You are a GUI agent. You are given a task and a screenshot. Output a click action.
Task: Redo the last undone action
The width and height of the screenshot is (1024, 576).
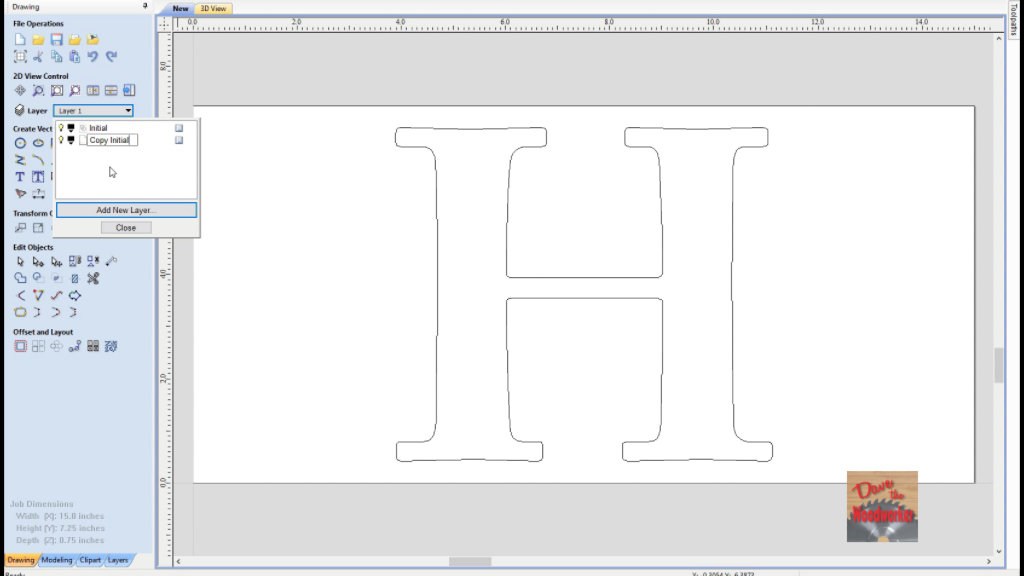[111, 57]
